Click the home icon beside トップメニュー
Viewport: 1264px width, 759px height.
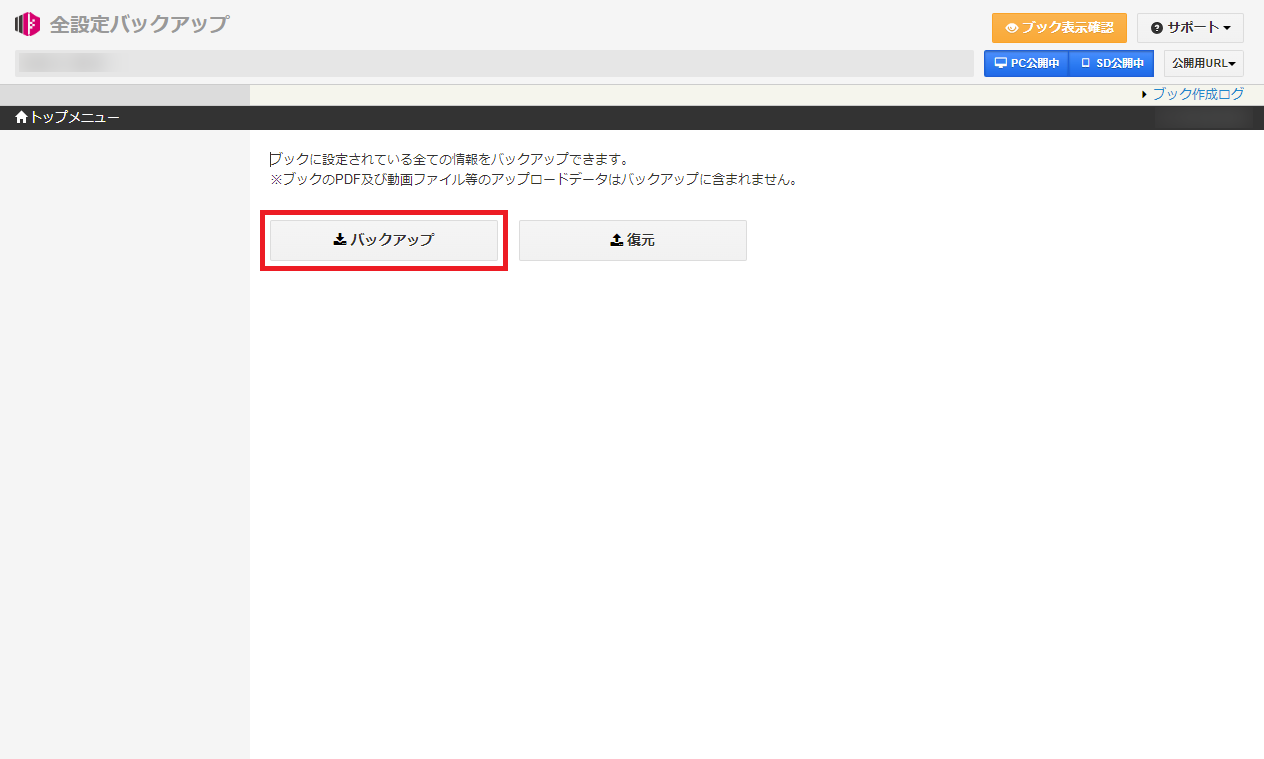[x=20, y=117]
